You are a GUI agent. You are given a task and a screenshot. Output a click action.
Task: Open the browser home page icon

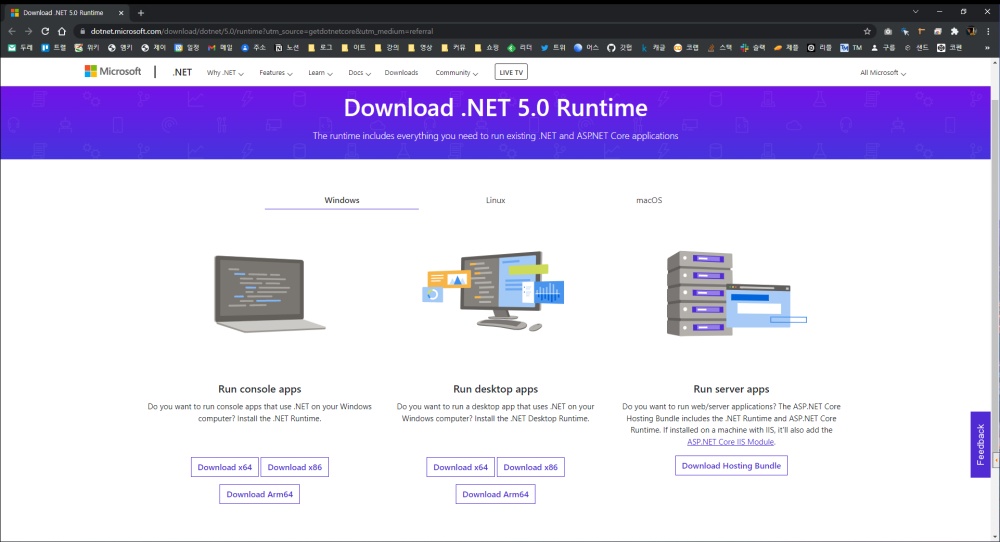(62, 31)
